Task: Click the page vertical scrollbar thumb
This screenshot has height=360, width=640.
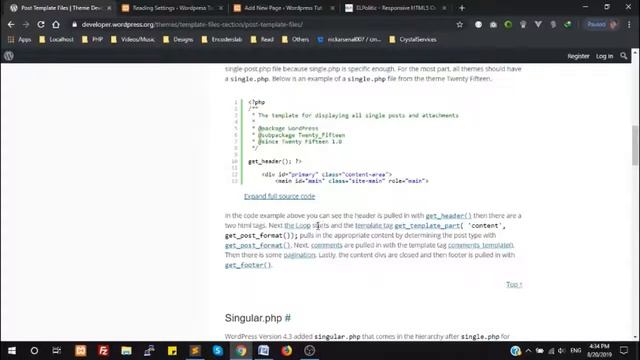Action: 635,145
